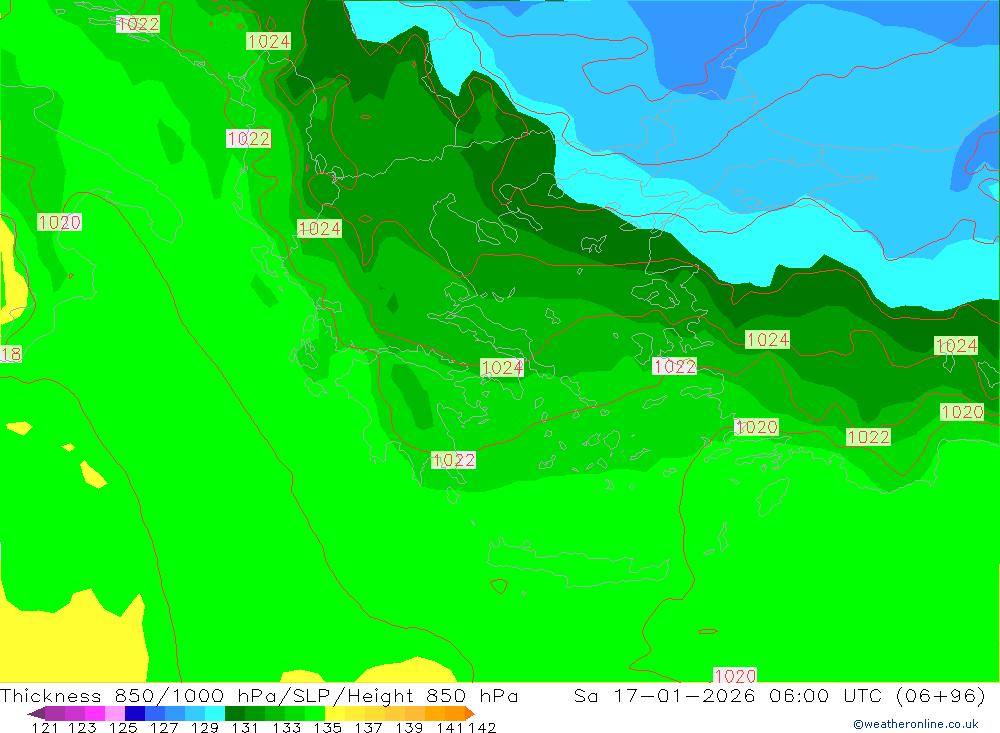Click the '139' legend value
This screenshot has width=1000, height=733.
pyautogui.click(x=409, y=727)
